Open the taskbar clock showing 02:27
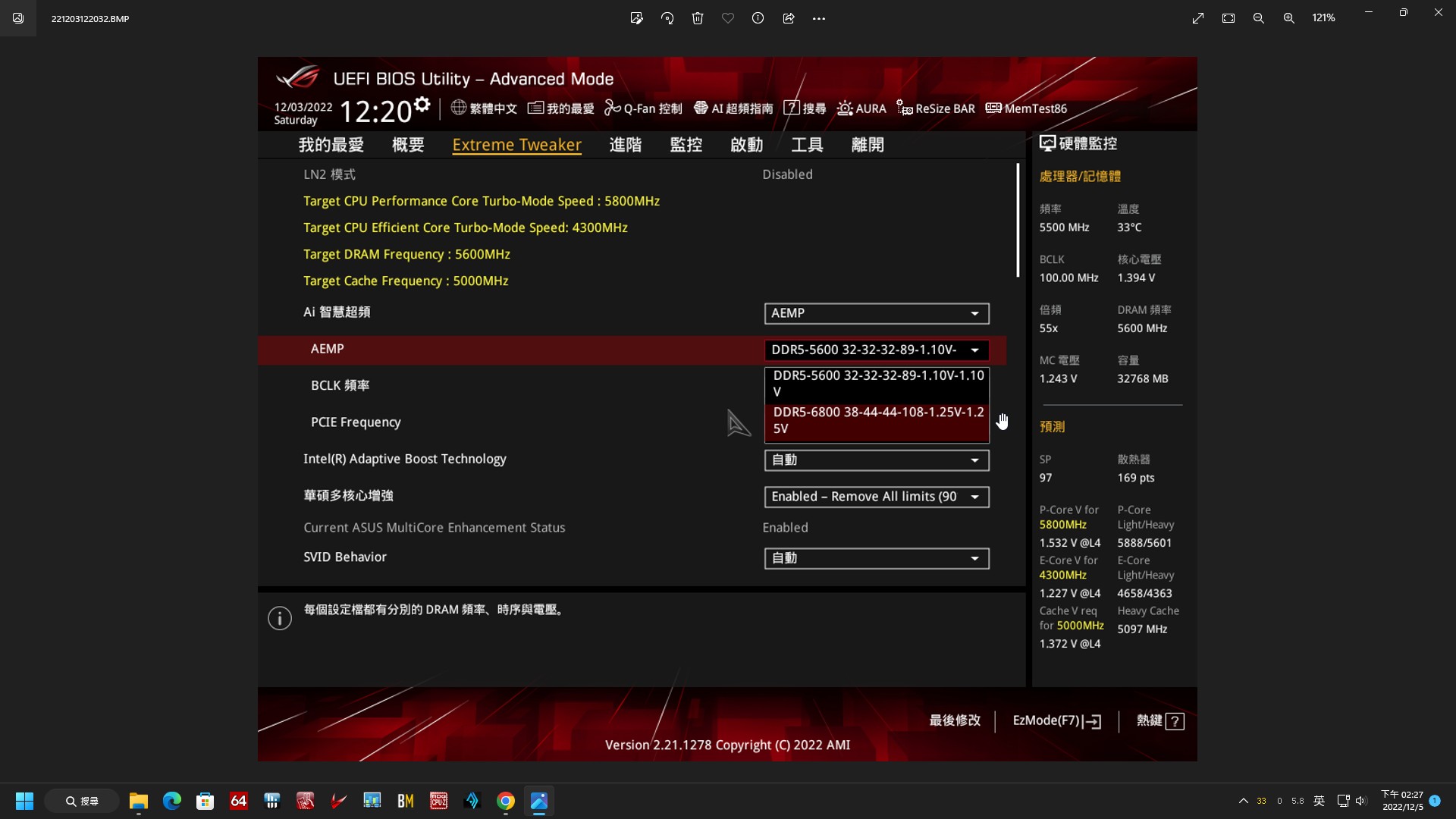This screenshot has width=1456, height=819. [x=1402, y=801]
